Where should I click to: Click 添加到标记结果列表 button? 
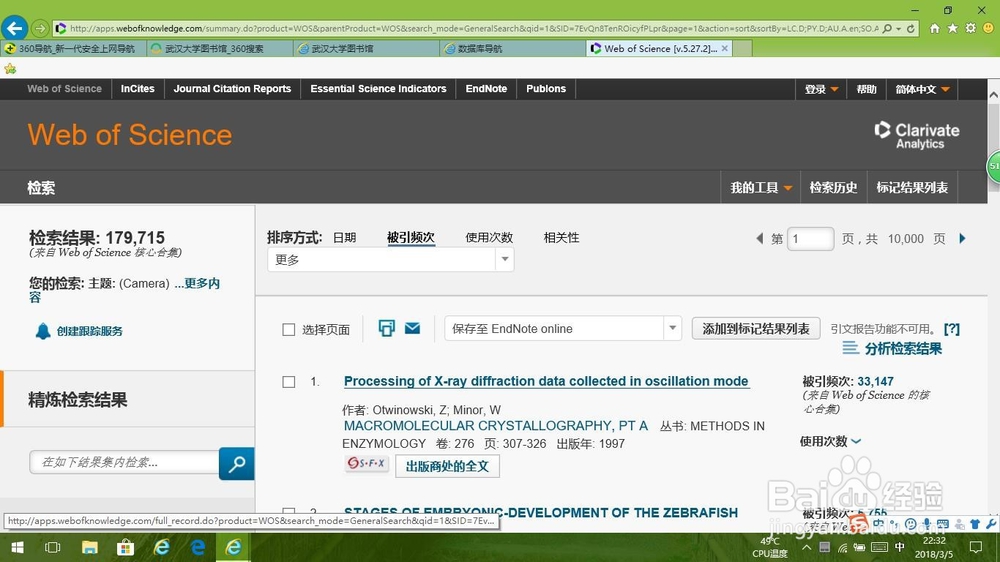click(x=756, y=329)
